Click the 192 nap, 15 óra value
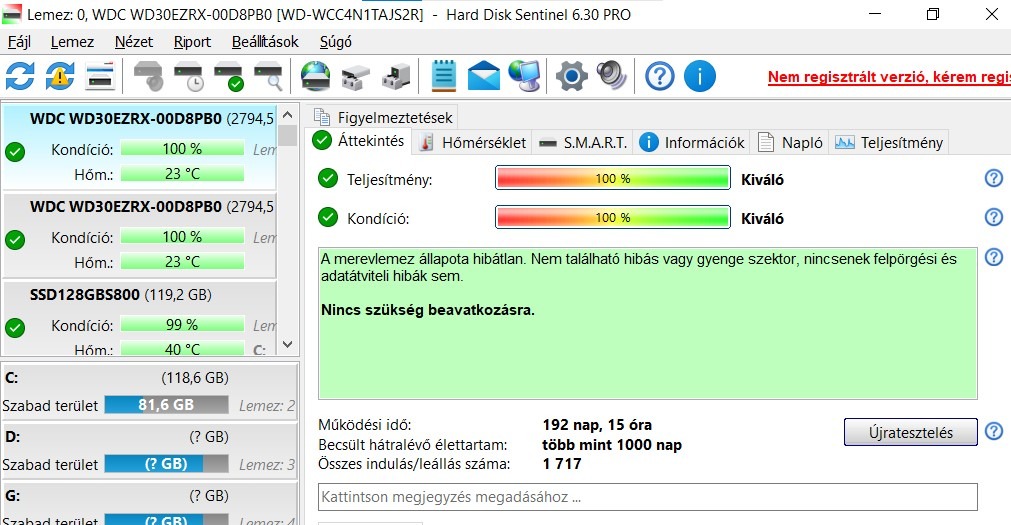This screenshot has width=1011, height=525. pos(597,425)
